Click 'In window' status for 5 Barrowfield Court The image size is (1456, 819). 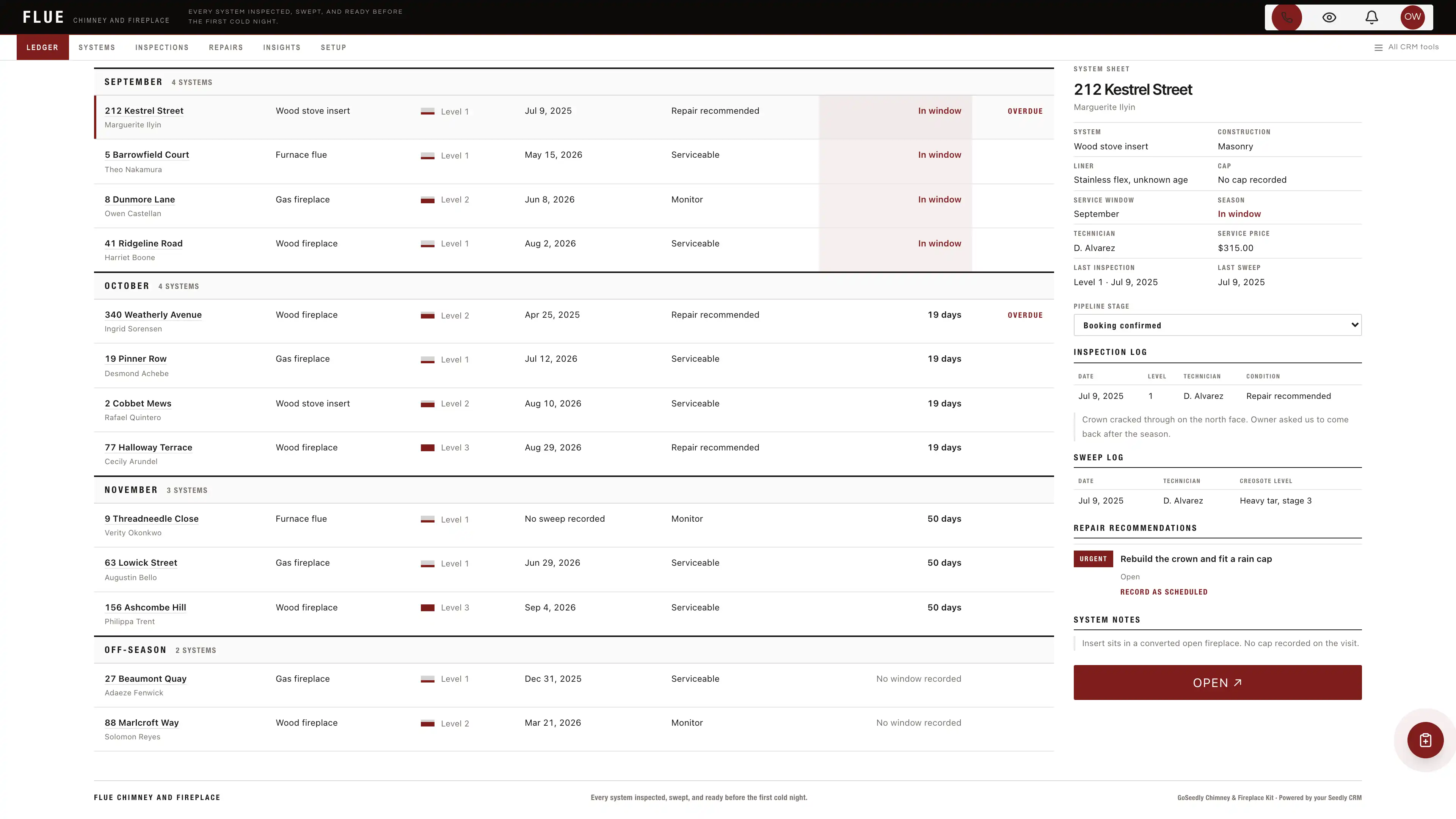[940, 155]
